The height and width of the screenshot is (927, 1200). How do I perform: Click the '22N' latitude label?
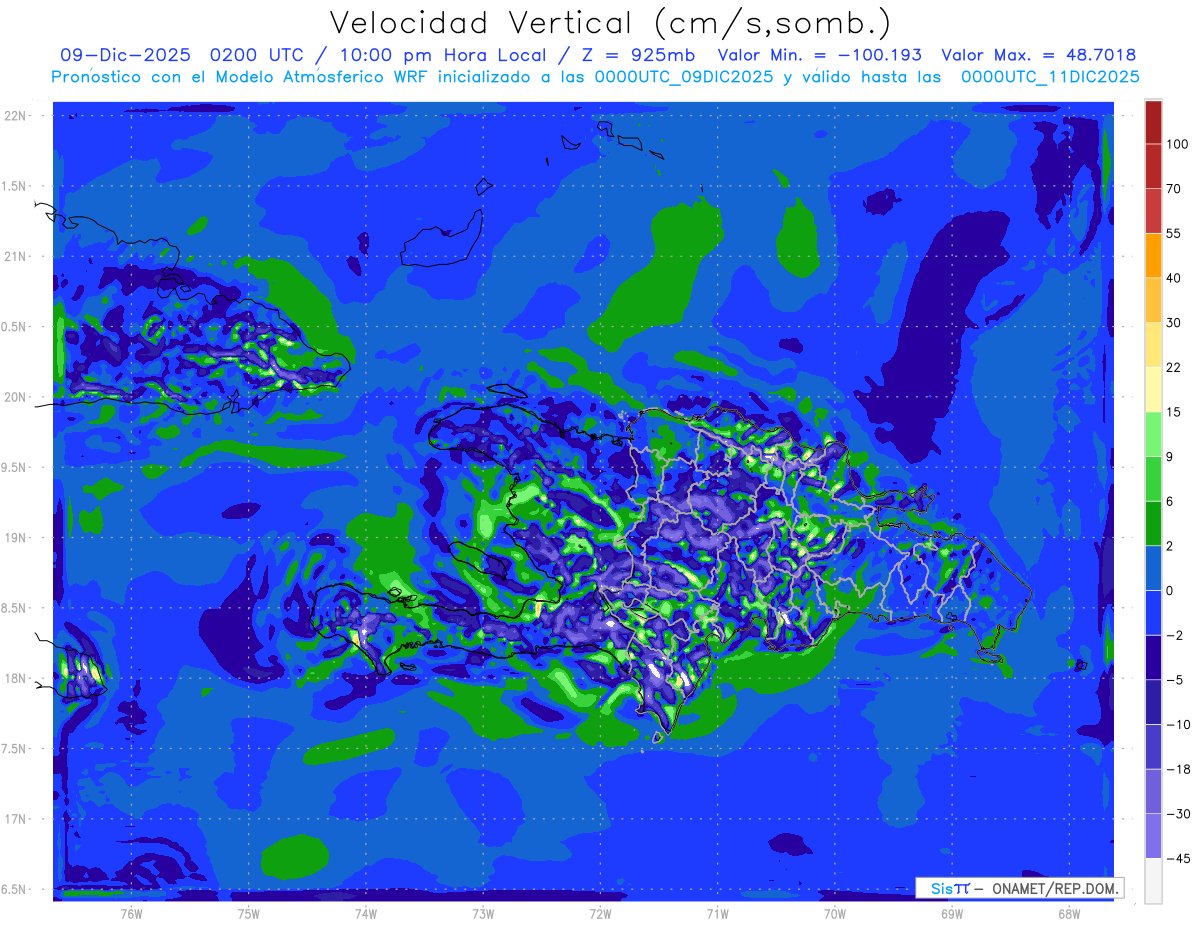pos(15,116)
